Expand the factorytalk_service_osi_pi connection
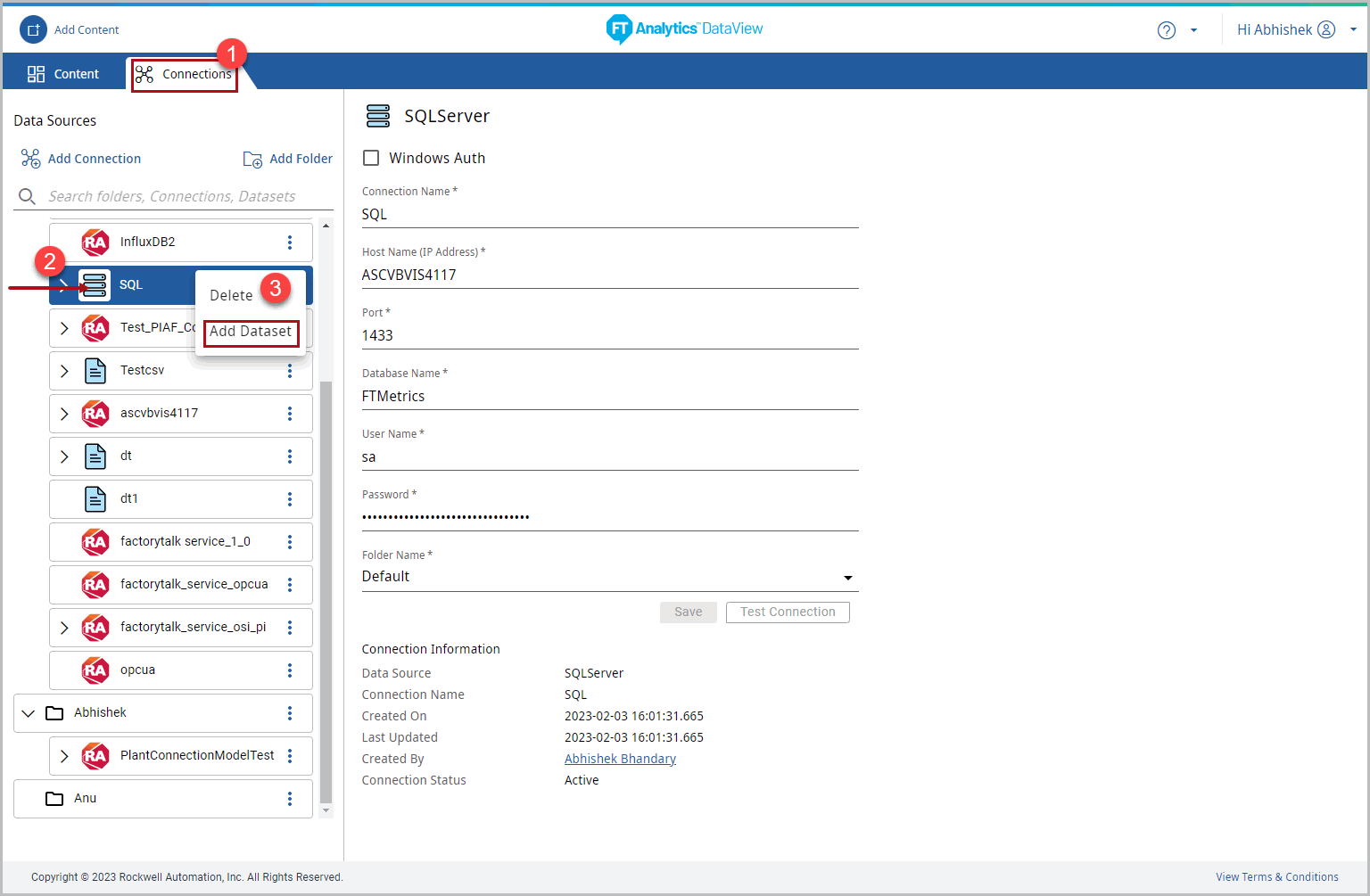This screenshot has width=1370, height=896. click(64, 628)
